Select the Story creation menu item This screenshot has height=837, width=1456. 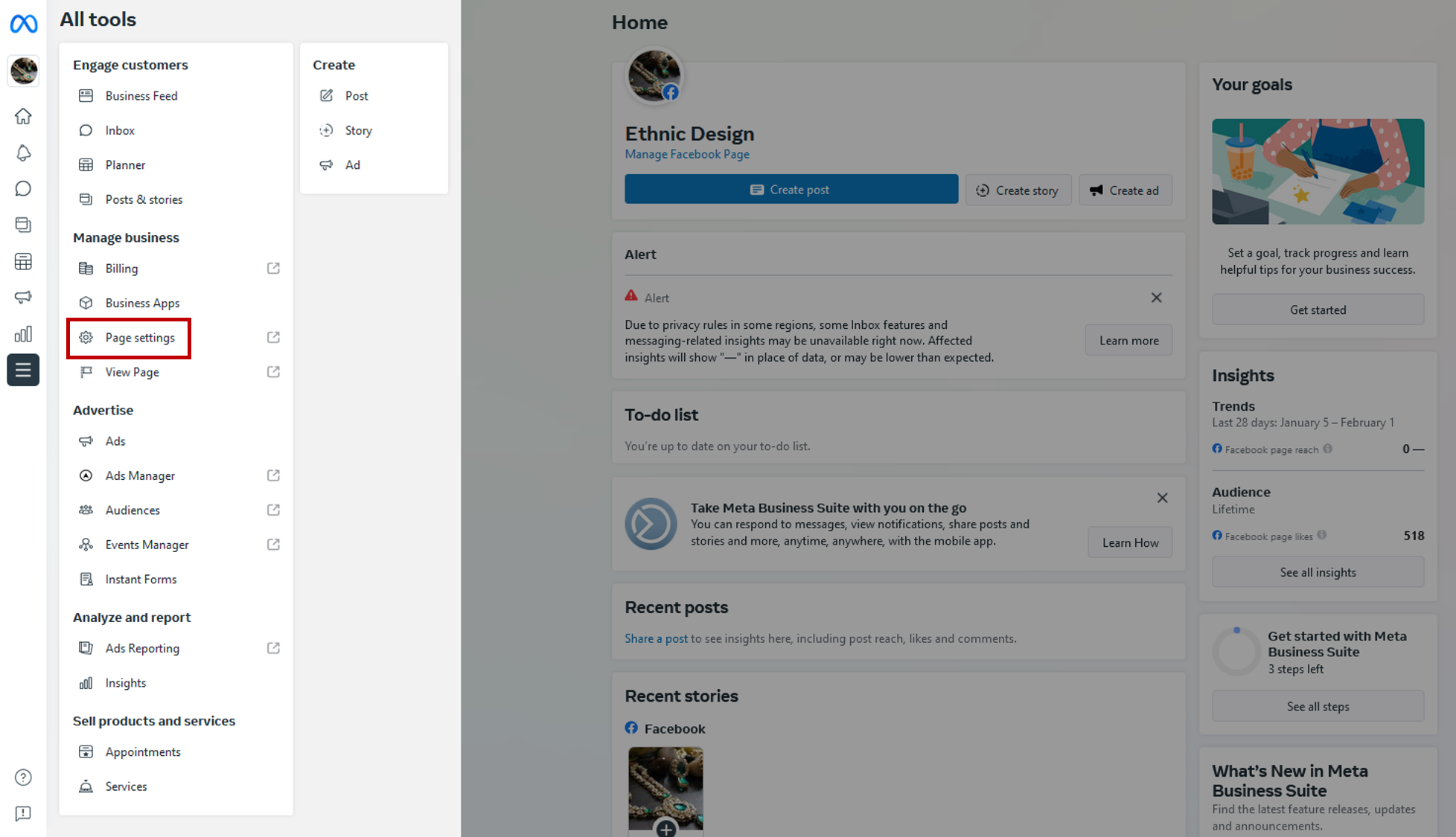click(357, 130)
